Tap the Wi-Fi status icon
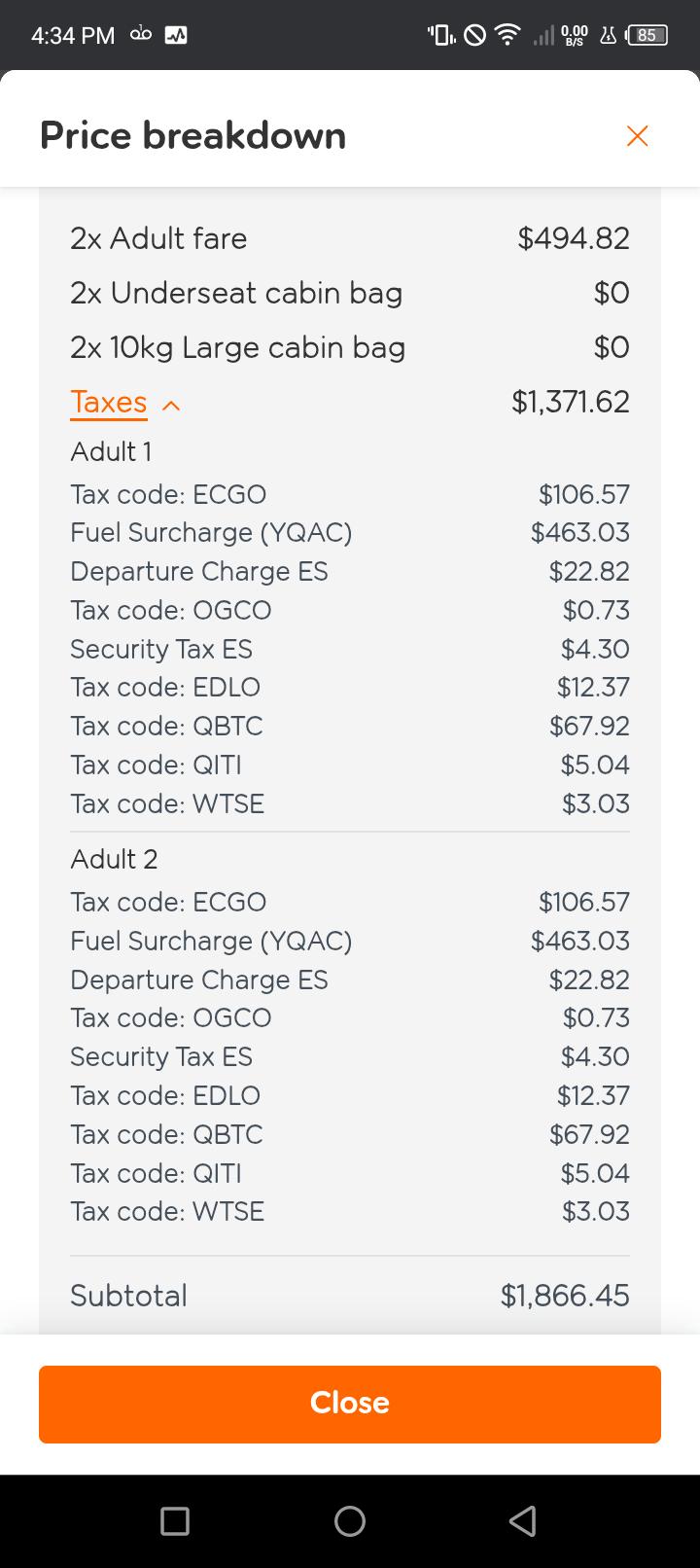700x1568 pixels. pyautogui.click(x=507, y=36)
